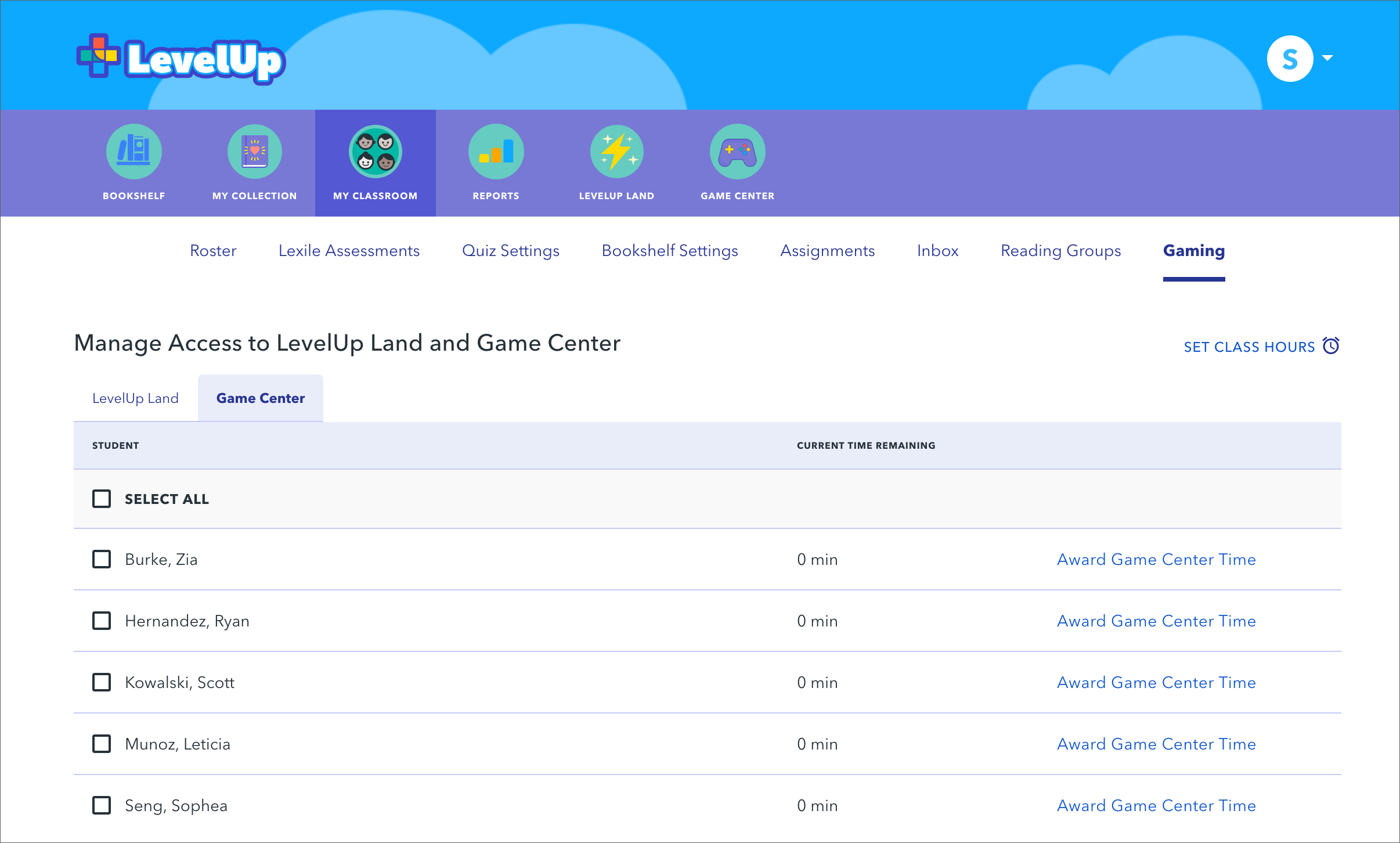The image size is (1400, 843).
Task: Award Game Center Time to Munoz, Leticia
Action: click(1156, 744)
